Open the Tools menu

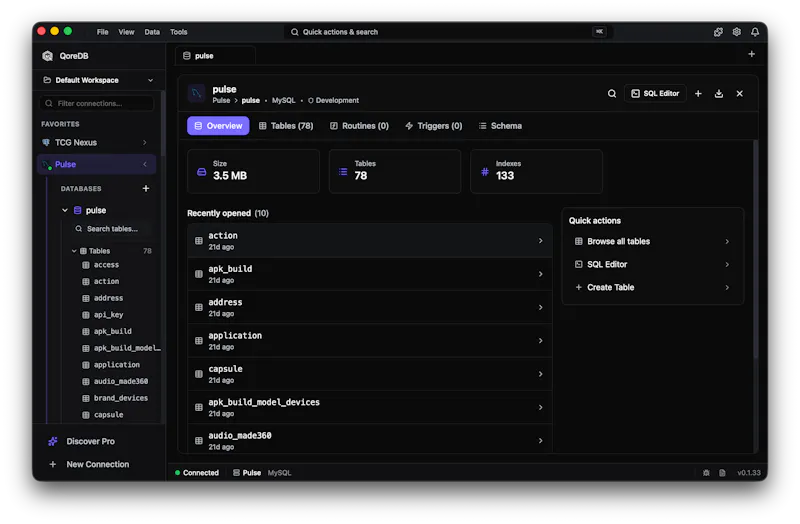point(179,32)
